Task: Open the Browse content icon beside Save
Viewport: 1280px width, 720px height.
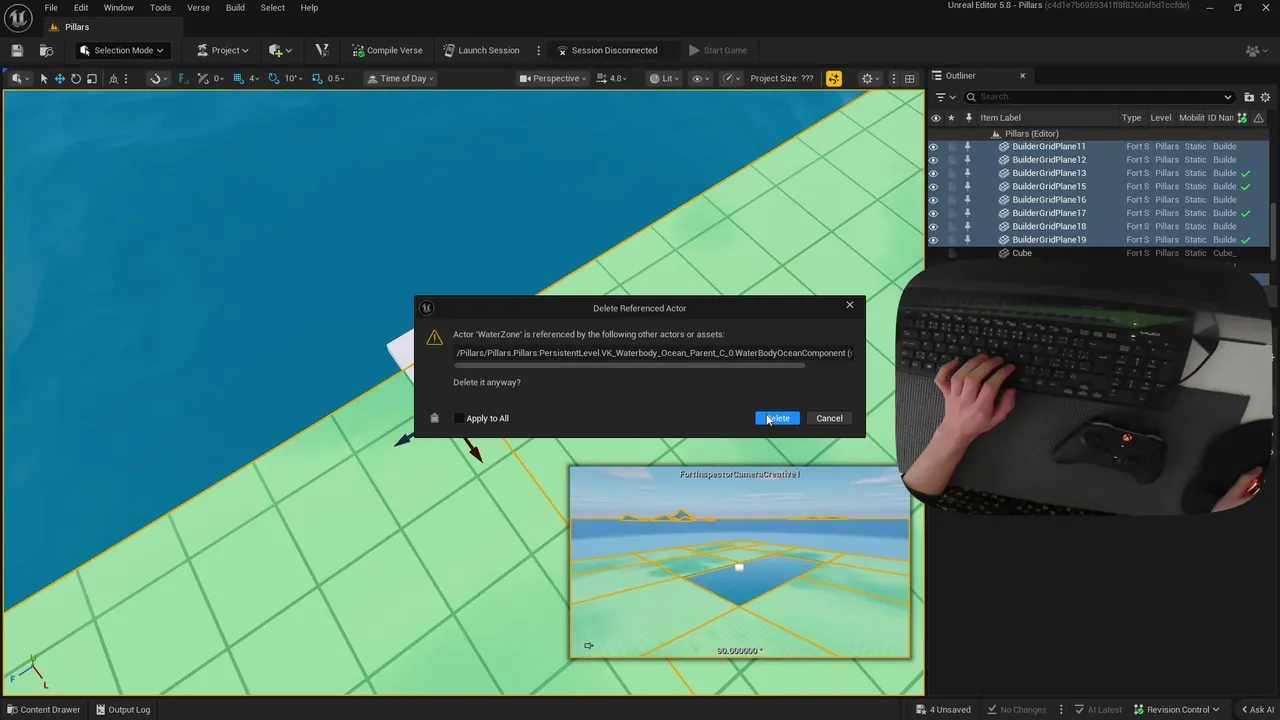Action: click(x=46, y=50)
